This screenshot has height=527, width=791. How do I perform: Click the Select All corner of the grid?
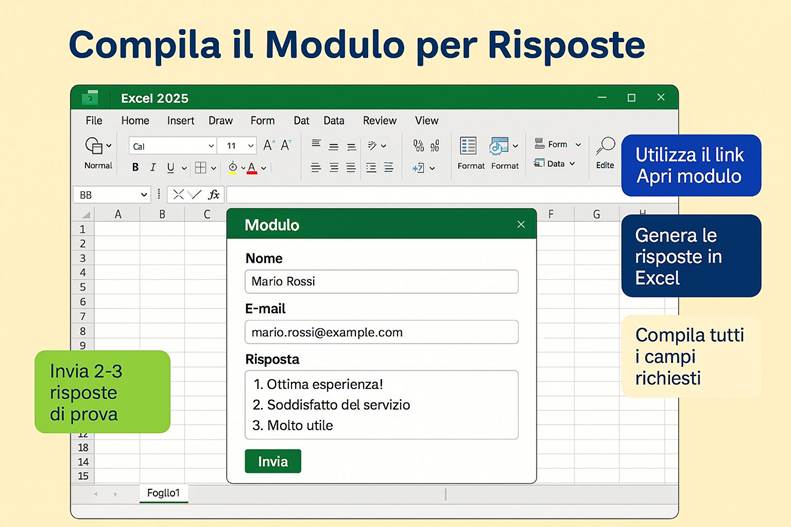coord(86,215)
